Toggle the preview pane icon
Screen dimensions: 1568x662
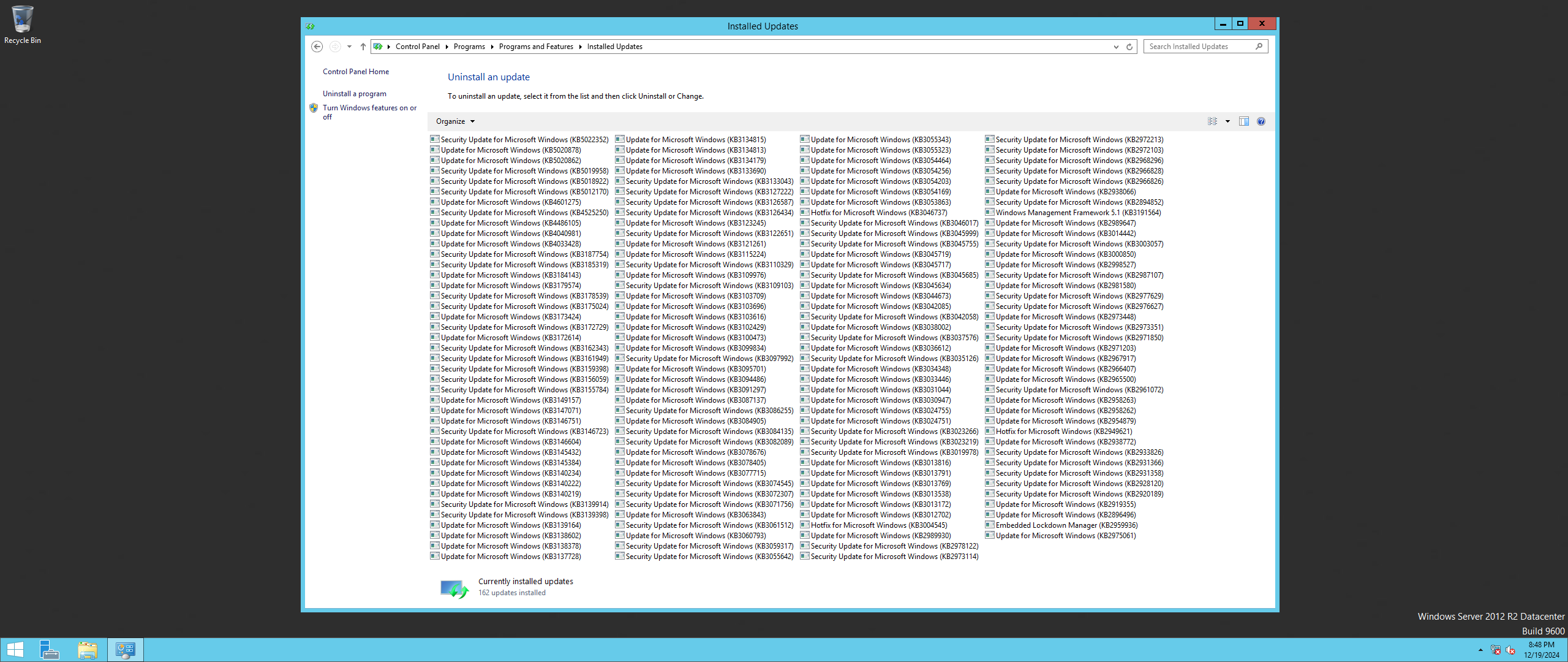pos(1244,121)
